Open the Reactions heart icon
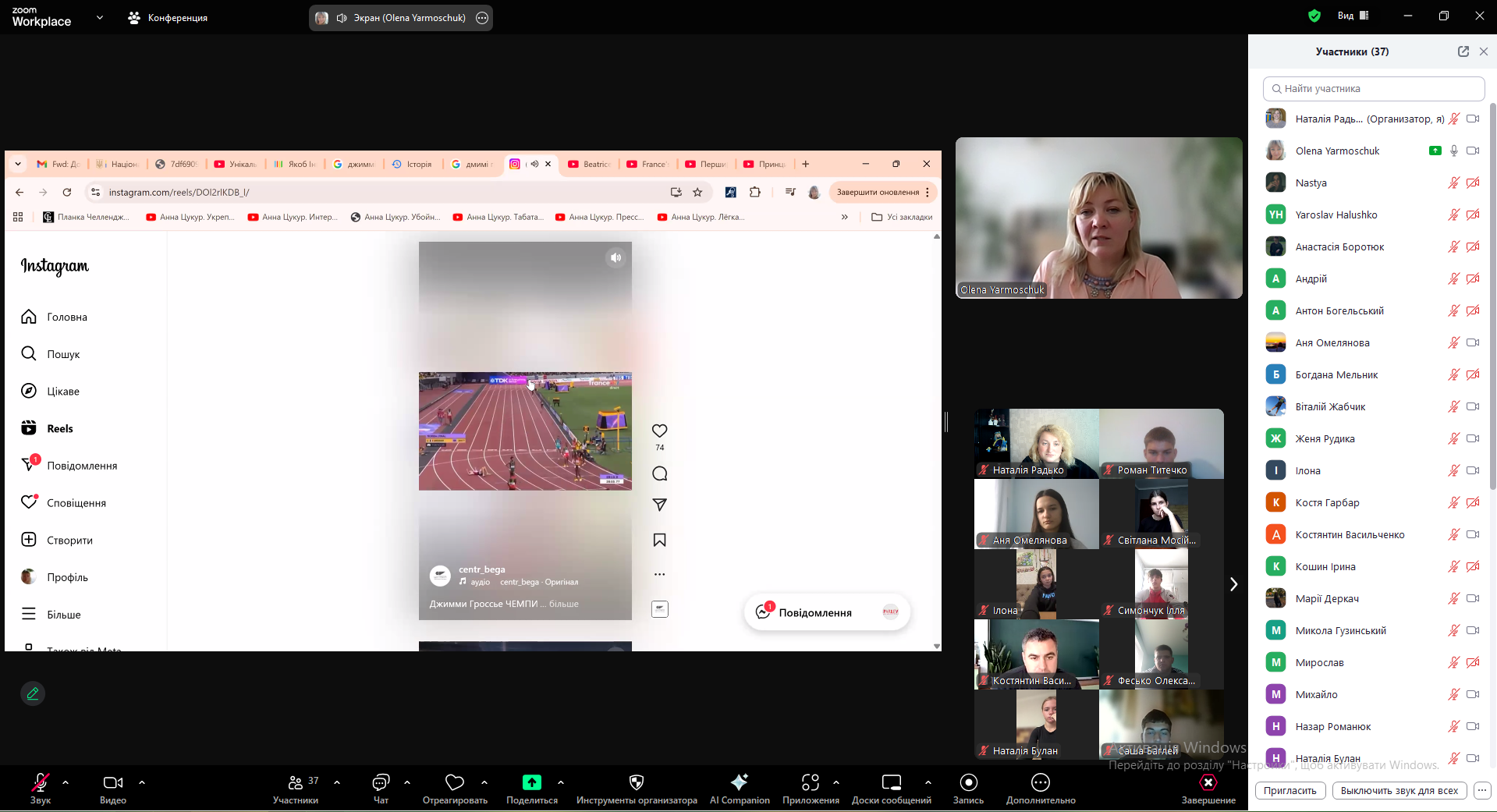The image size is (1497, 812). pyautogui.click(x=455, y=783)
